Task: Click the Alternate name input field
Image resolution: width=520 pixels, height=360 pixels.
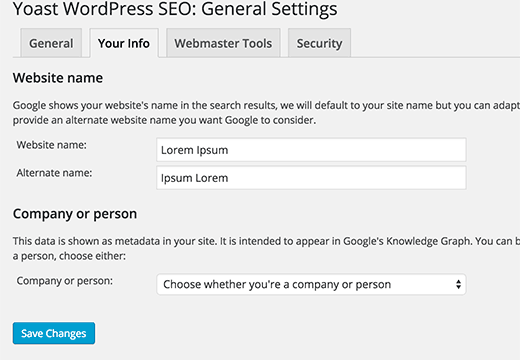Action: pos(311,178)
